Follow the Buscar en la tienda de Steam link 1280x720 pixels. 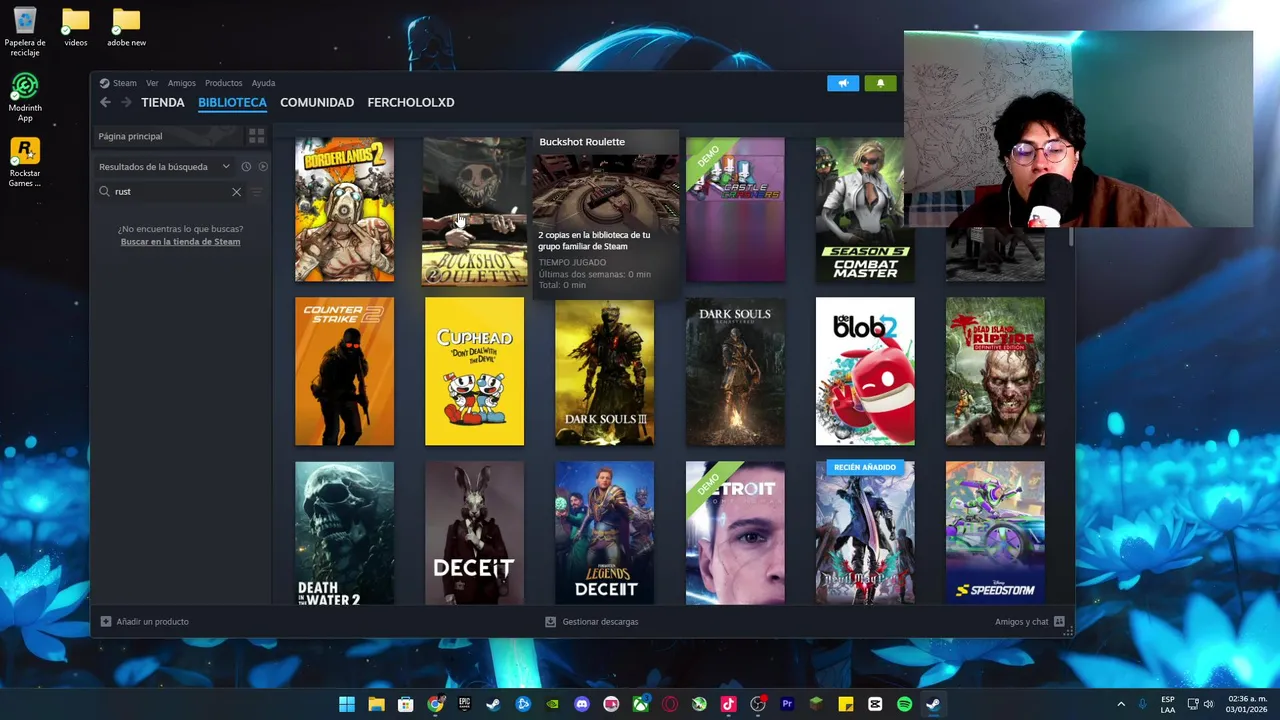pos(180,242)
